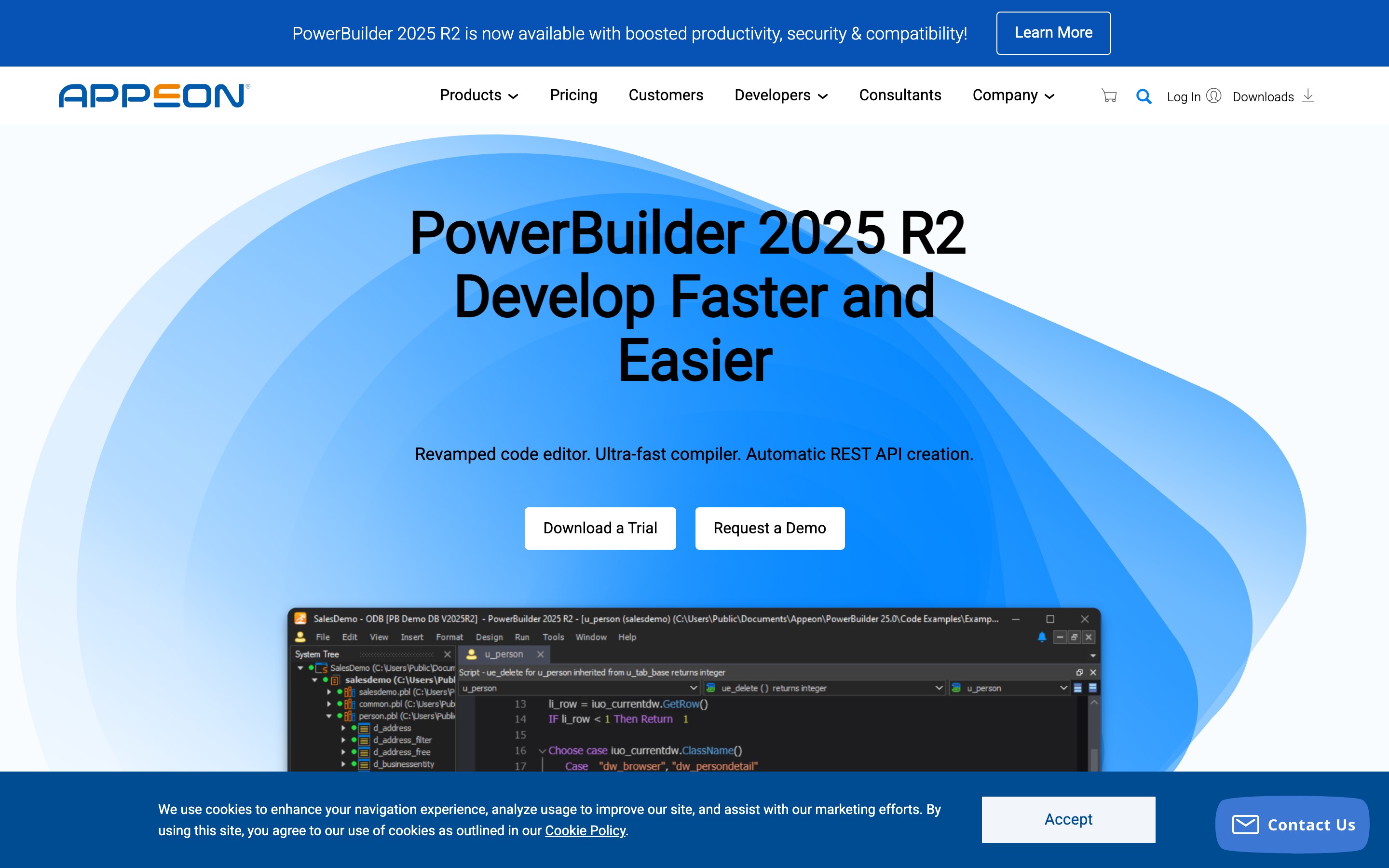Click the ue_delete event icon in the dropdown
This screenshot has width=1389, height=868.
pyautogui.click(x=710, y=688)
